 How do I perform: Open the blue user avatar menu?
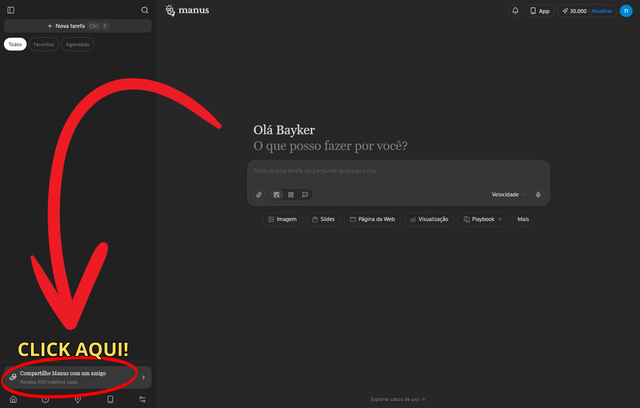626,11
